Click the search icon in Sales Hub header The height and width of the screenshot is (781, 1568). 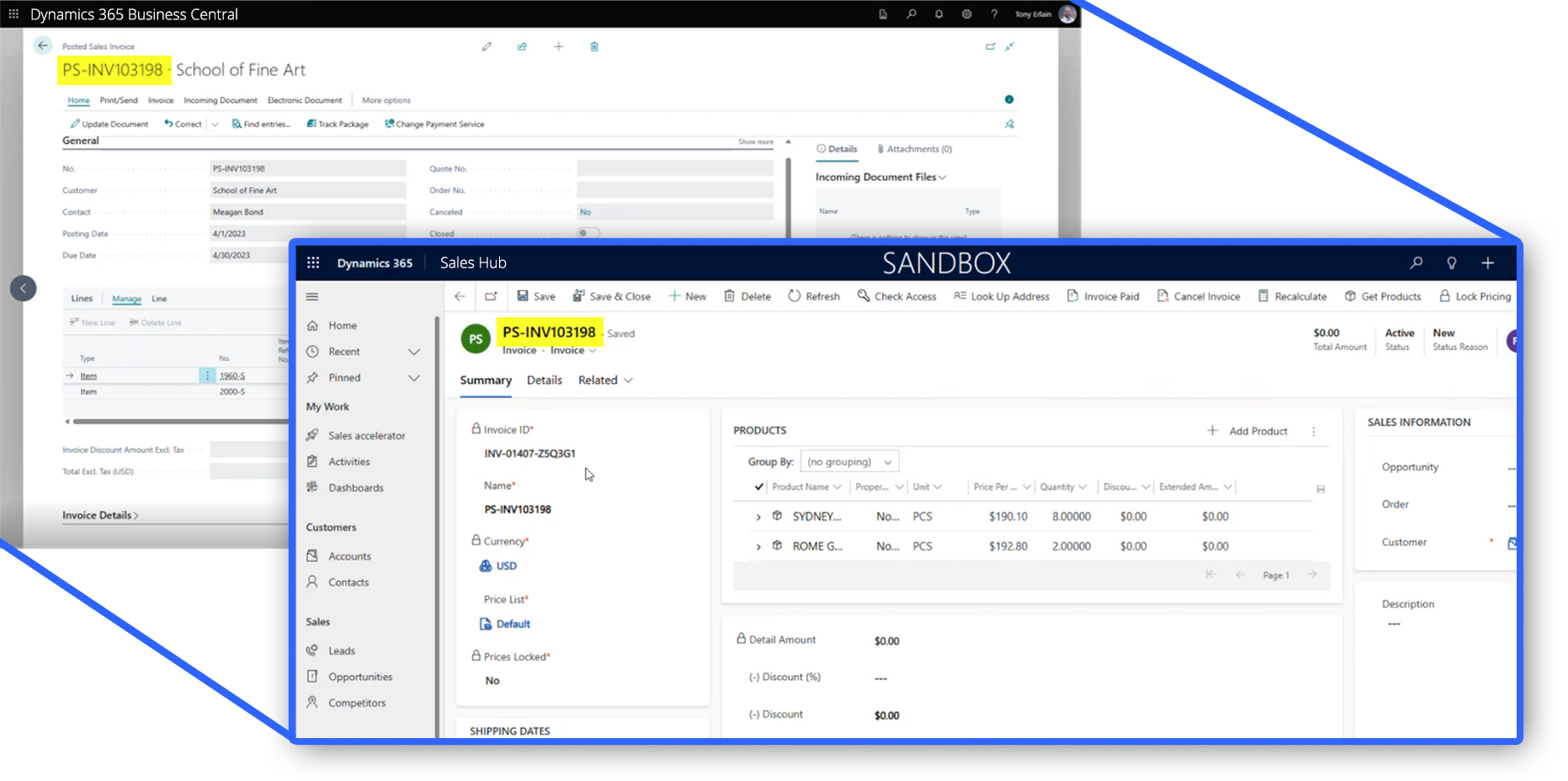click(x=1417, y=263)
